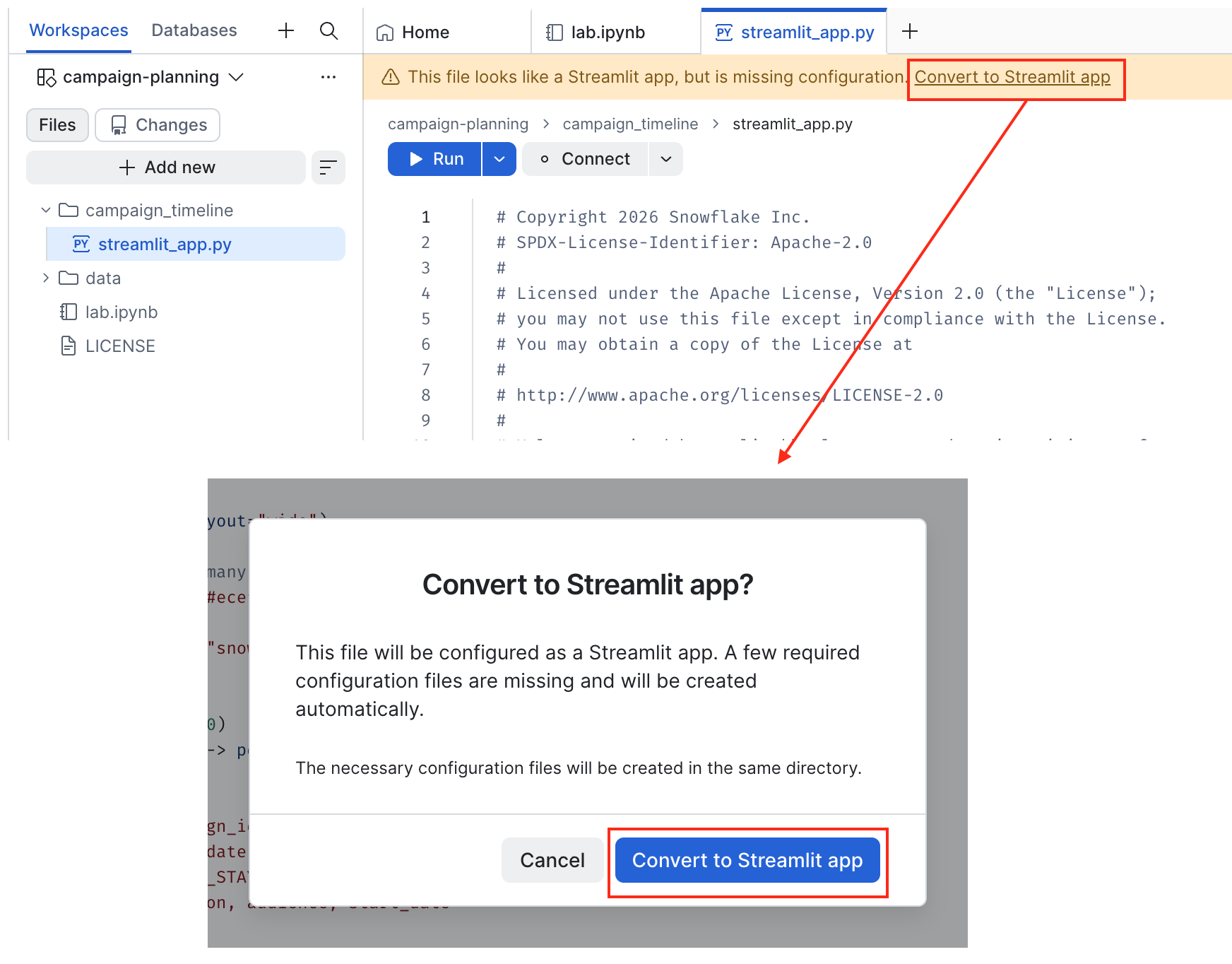Image resolution: width=1232 pixels, height=964 pixels.
Task: Cancel the Convert to Streamlit app dialog
Action: click(552, 860)
